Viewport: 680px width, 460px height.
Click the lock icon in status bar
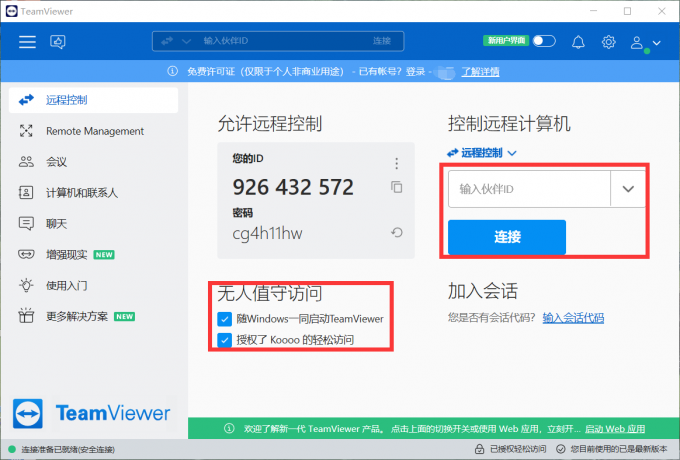click(479, 449)
